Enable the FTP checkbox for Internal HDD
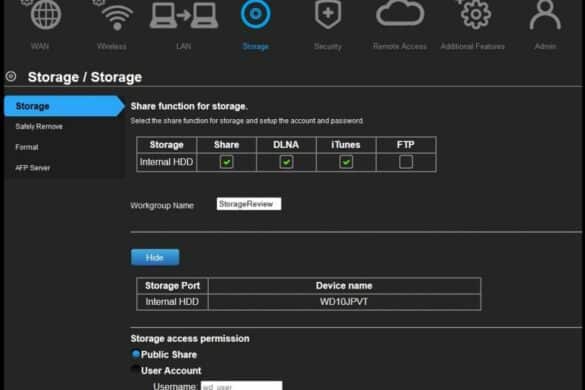This screenshot has height=390, width=585. tap(406, 162)
